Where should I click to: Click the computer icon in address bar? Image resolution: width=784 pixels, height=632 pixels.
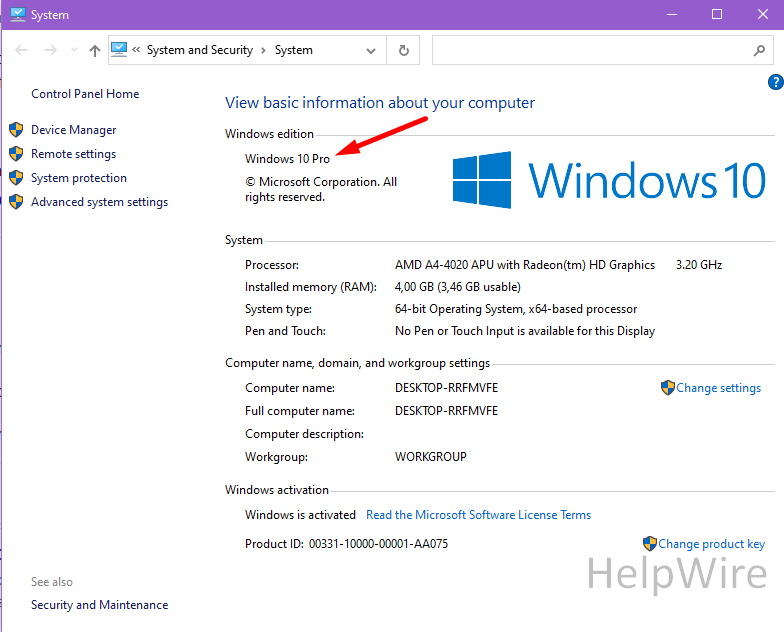[x=119, y=50]
